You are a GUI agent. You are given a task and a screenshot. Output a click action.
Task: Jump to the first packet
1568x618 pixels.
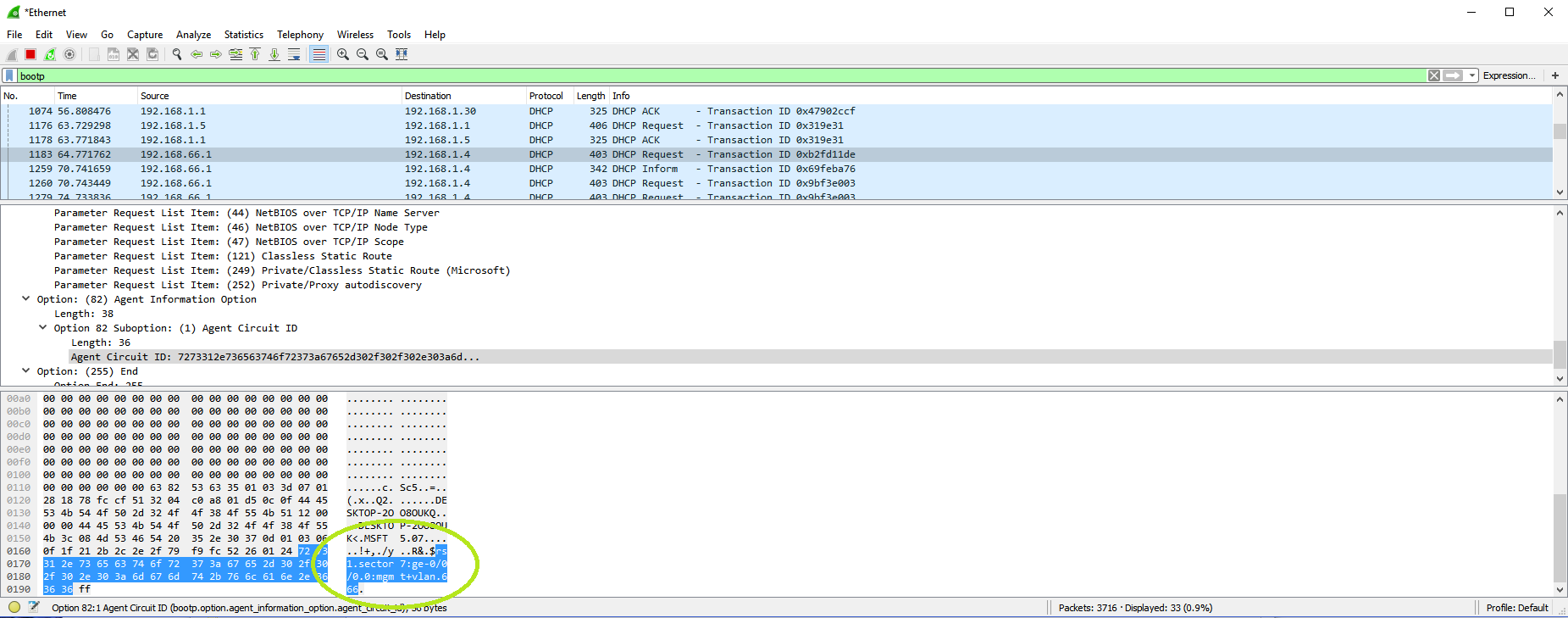[255, 54]
